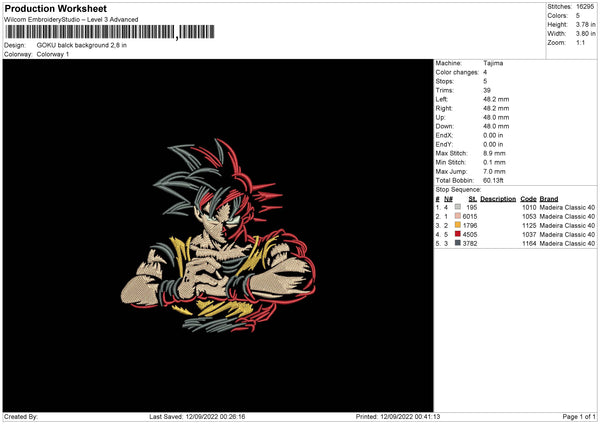
Task: Select the Colorway 1 text
Action: tap(53, 54)
